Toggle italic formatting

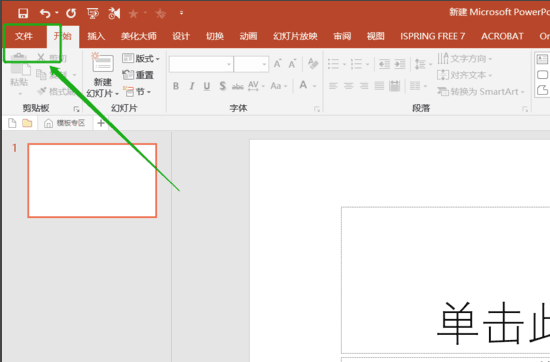[192, 86]
